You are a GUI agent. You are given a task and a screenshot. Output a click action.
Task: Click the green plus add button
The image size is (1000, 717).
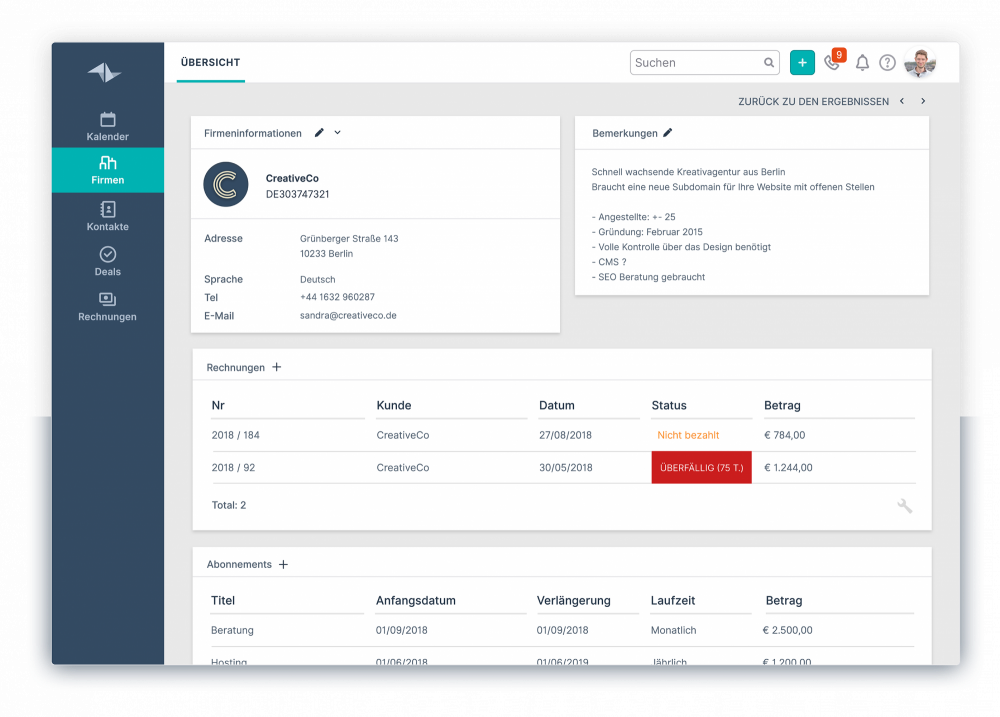[802, 63]
